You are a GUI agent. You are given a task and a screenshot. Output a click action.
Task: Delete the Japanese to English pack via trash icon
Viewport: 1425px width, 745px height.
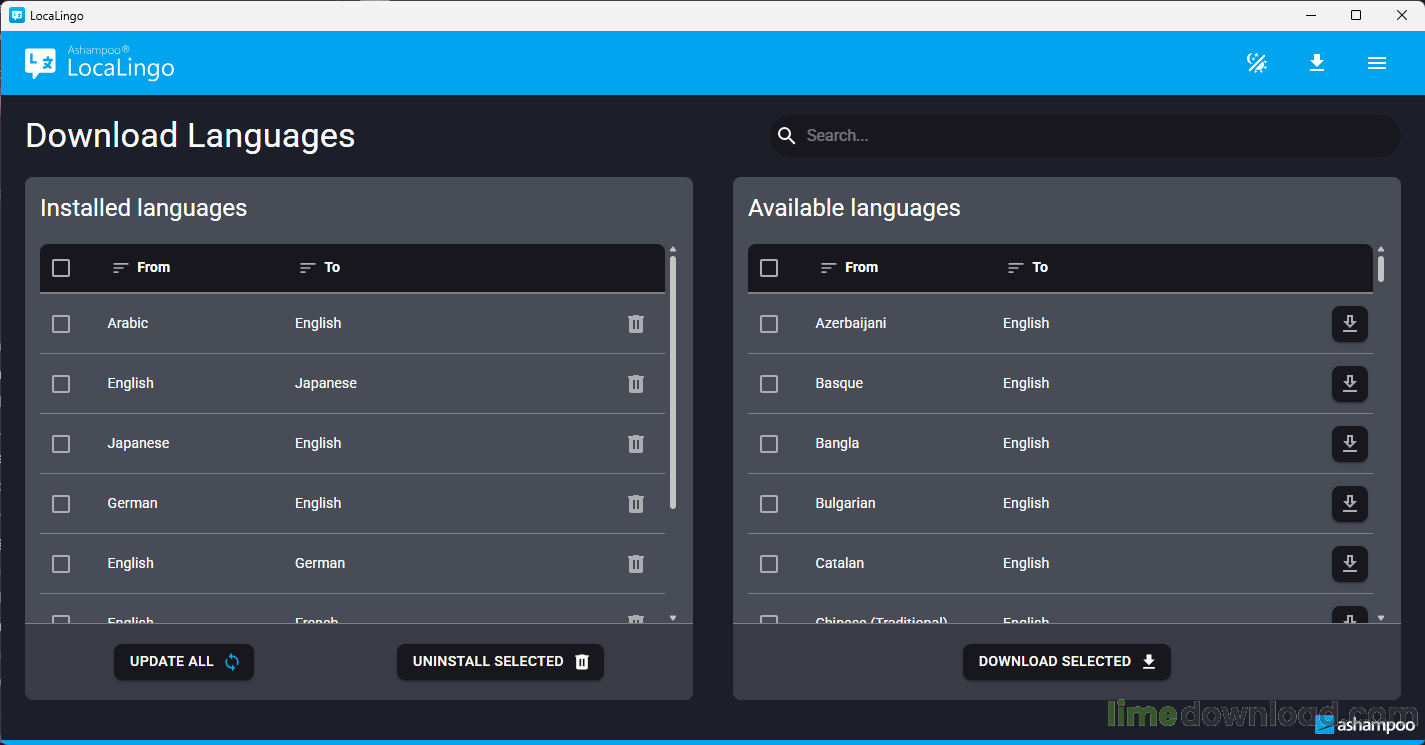pos(636,443)
